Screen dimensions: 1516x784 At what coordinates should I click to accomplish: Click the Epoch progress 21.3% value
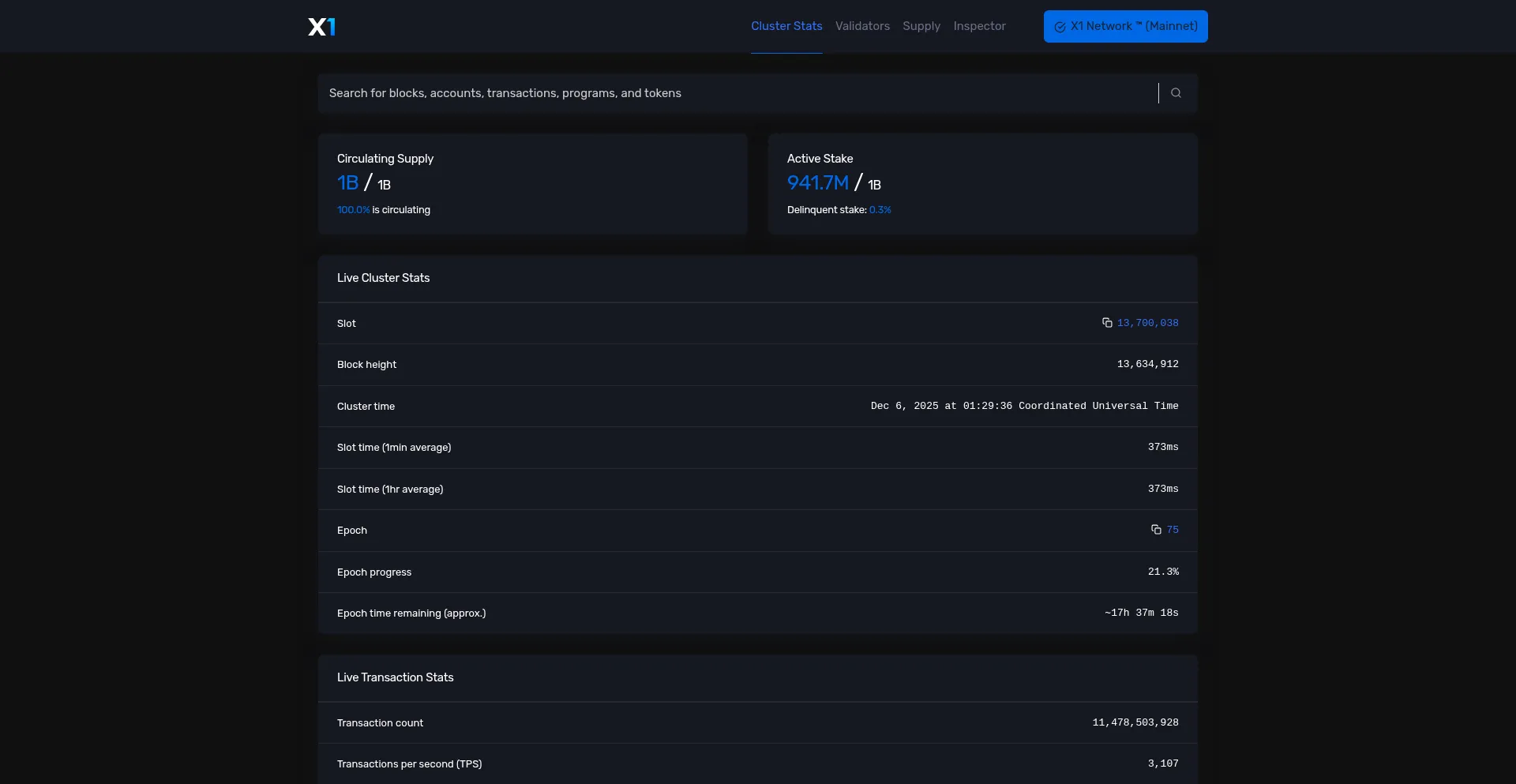tap(1163, 572)
